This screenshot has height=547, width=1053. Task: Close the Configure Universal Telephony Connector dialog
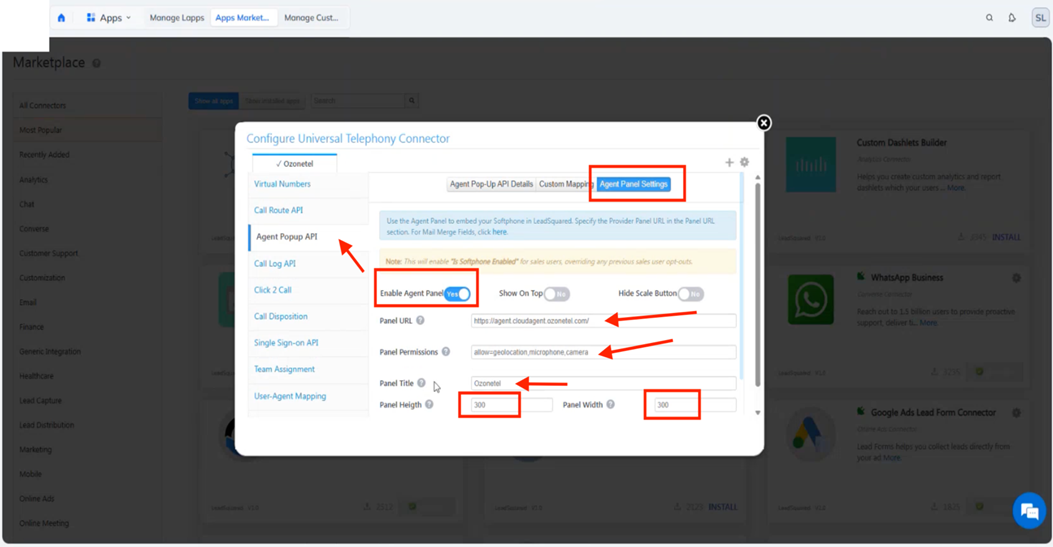coord(764,123)
